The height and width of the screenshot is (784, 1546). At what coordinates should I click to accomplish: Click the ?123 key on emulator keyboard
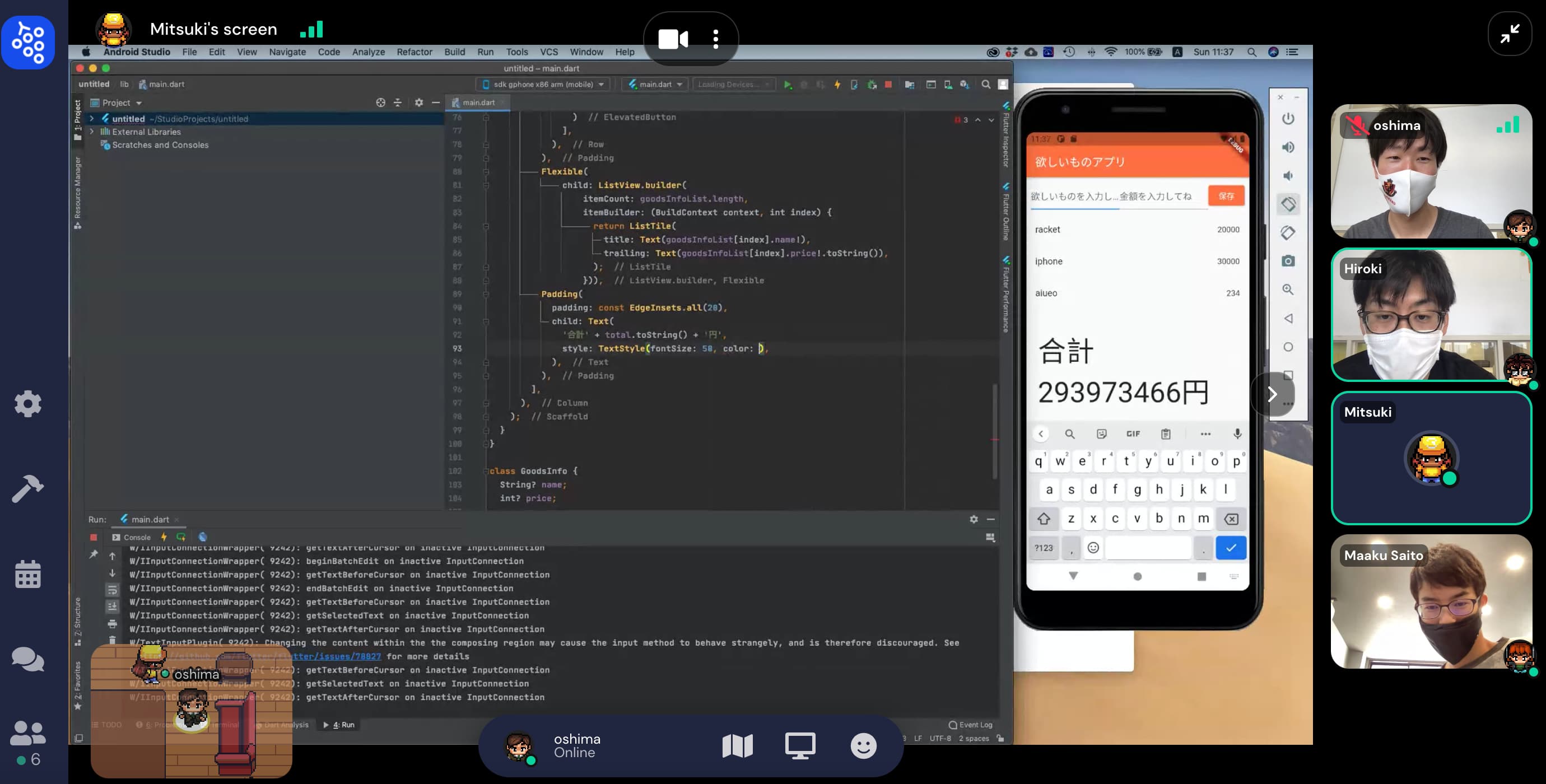pyautogui.click(x=1044, y=548)
